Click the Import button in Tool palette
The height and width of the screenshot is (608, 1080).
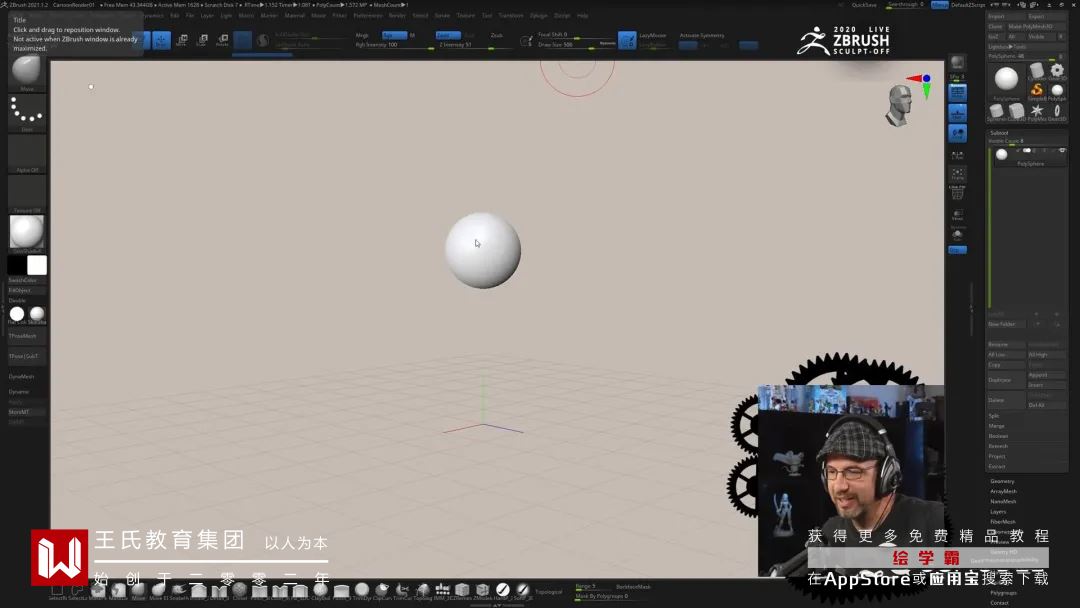click(1006, 17)
